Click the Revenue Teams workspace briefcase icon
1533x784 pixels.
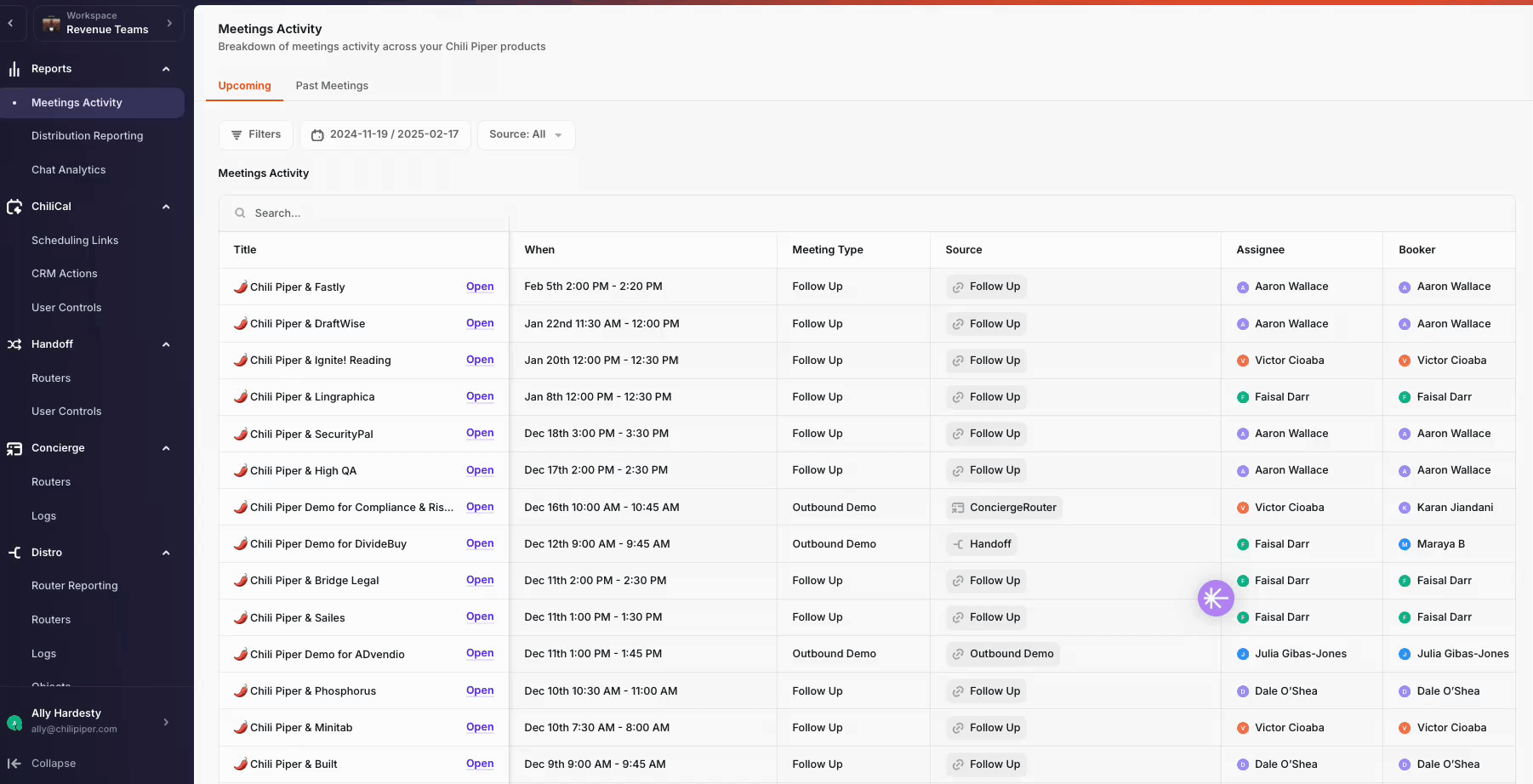point(51,23)
